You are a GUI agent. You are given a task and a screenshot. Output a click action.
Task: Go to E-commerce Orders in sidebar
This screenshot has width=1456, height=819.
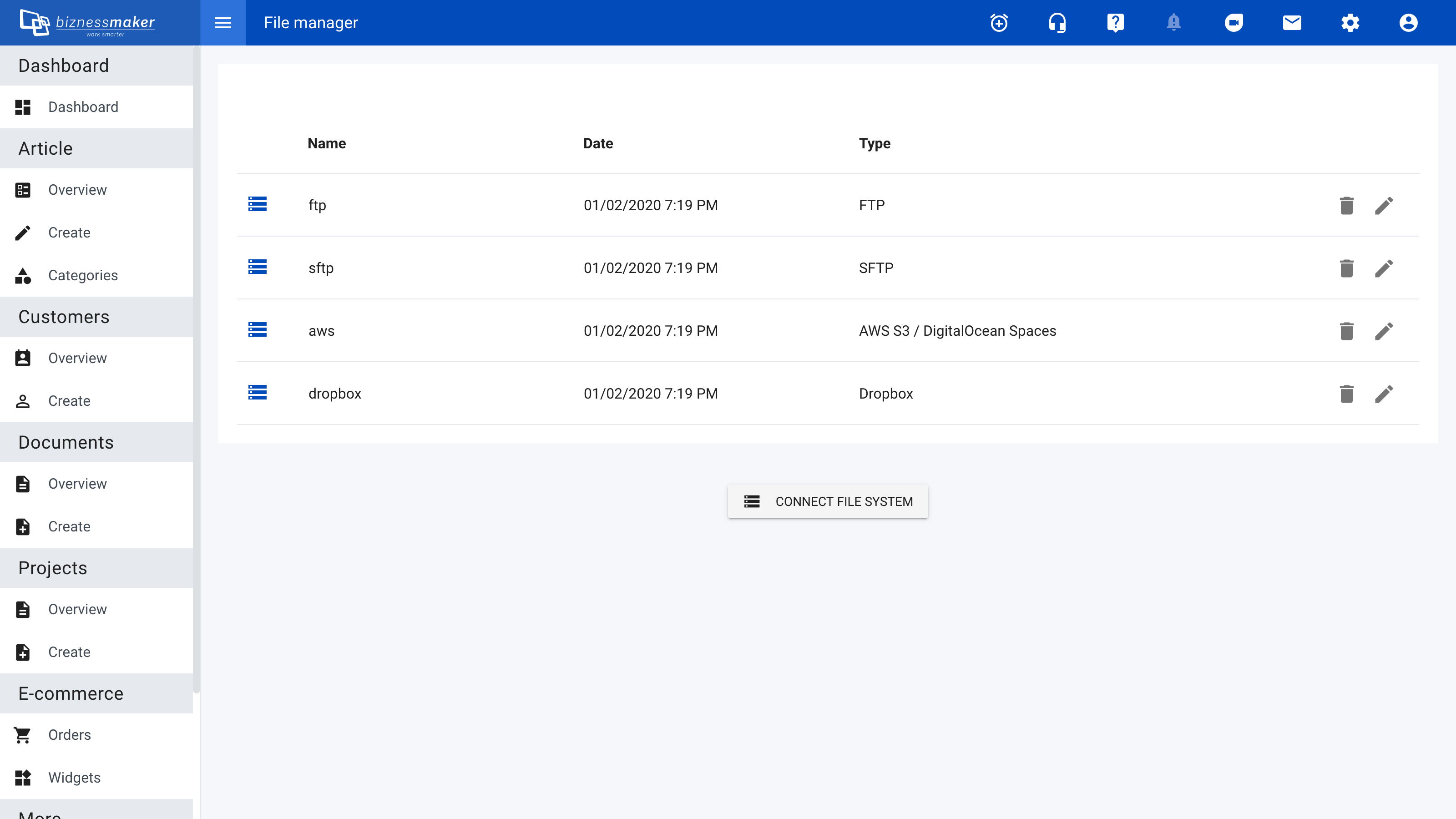69,735
